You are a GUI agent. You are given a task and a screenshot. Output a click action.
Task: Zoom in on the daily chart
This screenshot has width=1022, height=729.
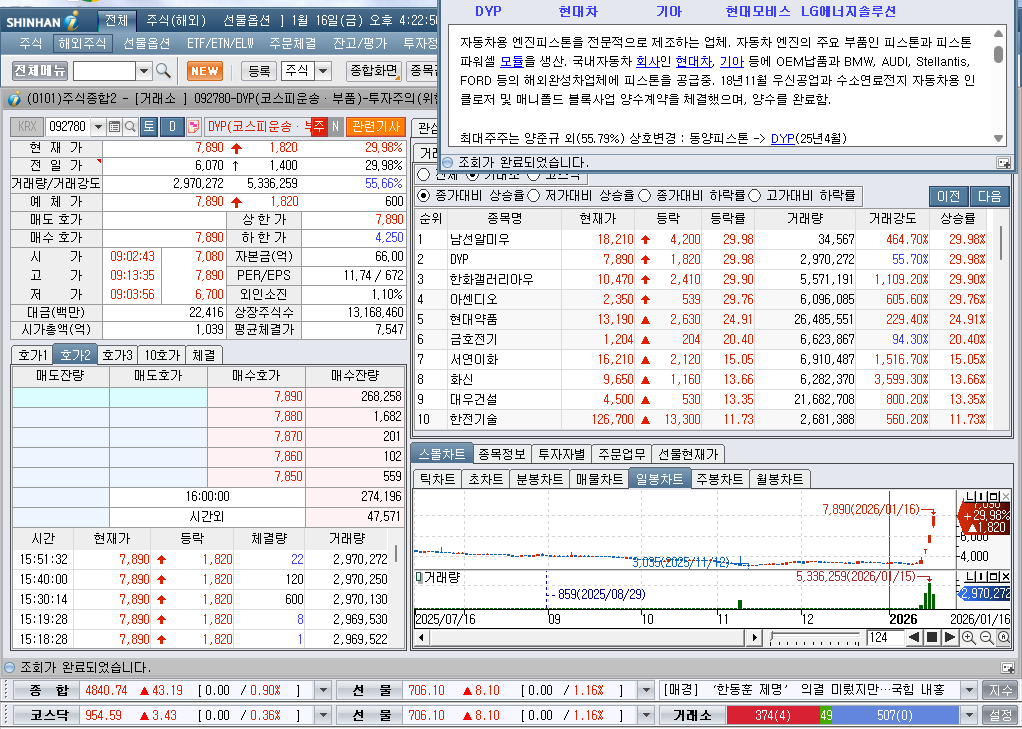coord(969,638)
